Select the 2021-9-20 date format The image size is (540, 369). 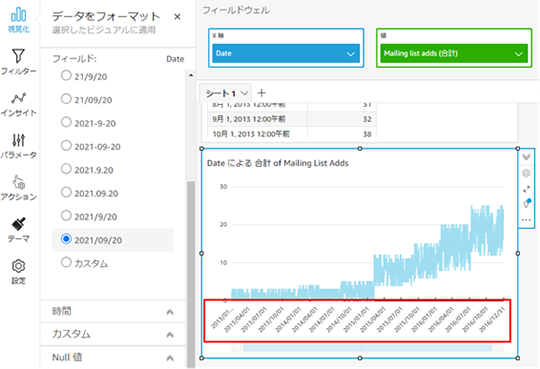click(66, 122)
